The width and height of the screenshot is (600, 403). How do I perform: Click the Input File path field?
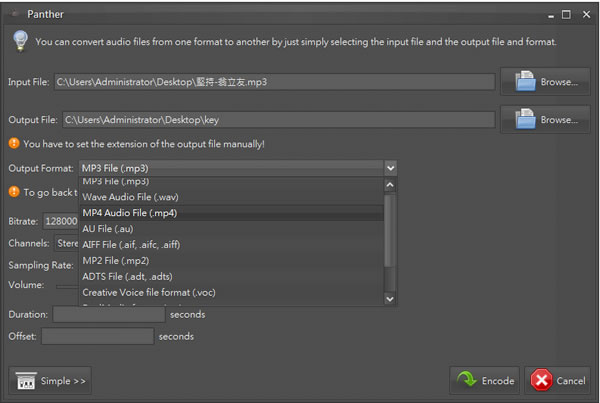(x=274, y=82)
